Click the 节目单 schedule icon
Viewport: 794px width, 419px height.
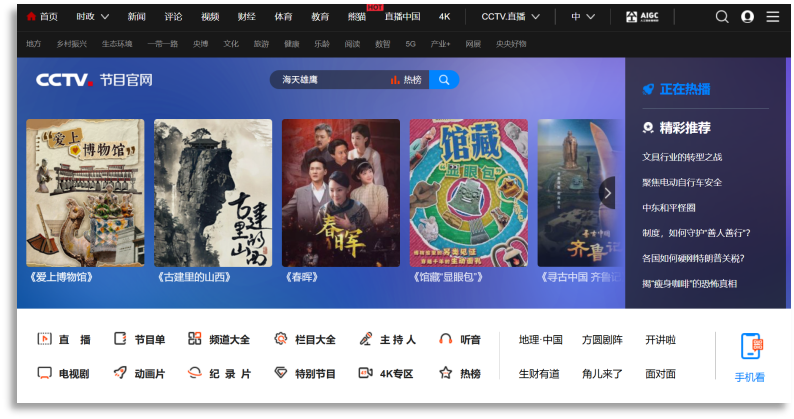pos(120,339)
